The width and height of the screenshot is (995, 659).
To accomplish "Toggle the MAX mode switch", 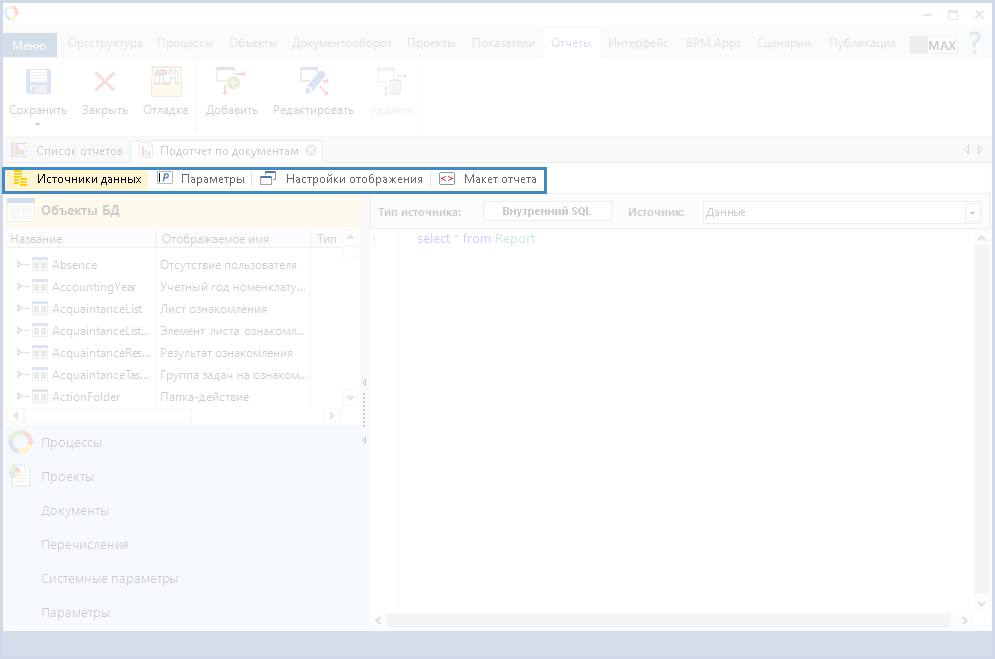I will (933, 45).
